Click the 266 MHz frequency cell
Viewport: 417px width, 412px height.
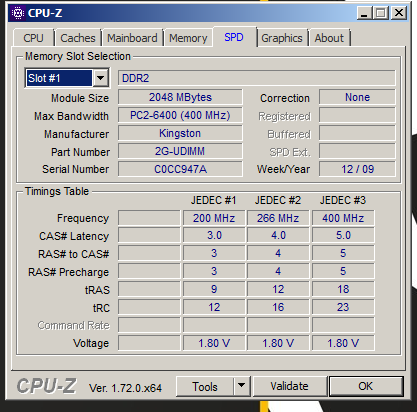point(278,218)
